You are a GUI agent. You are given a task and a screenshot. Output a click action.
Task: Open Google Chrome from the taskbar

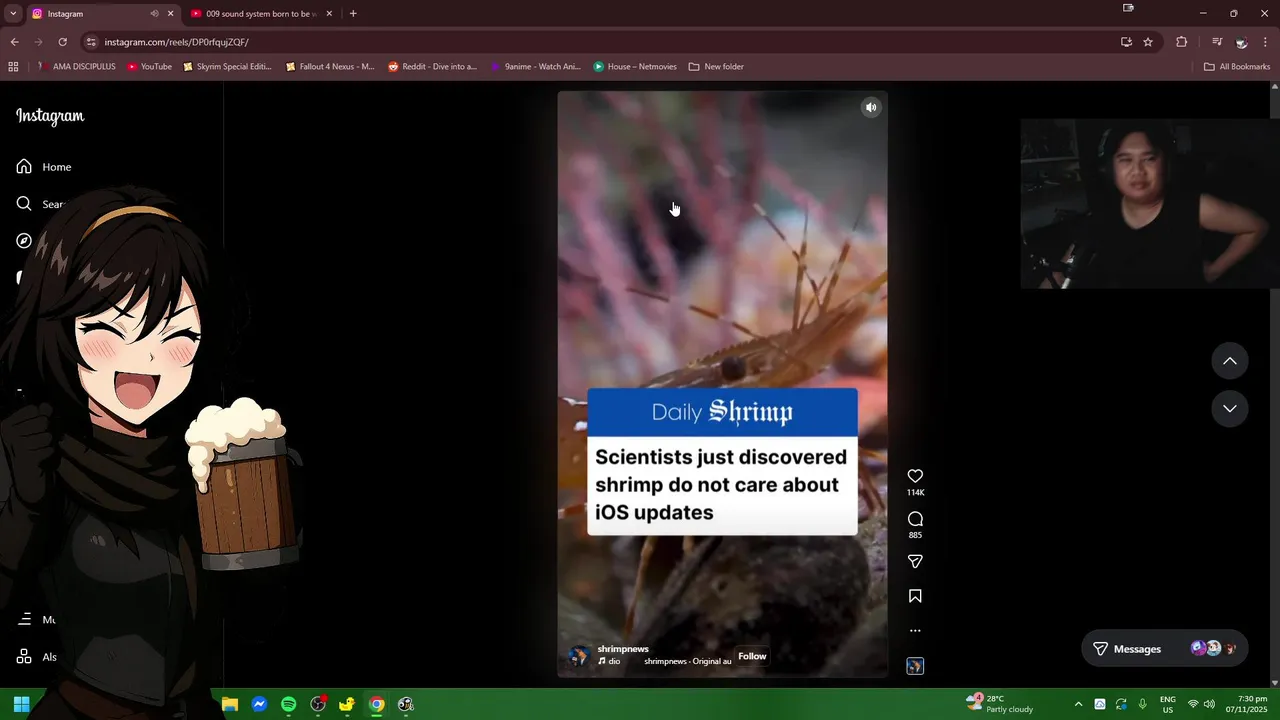(x=376, y=704)
